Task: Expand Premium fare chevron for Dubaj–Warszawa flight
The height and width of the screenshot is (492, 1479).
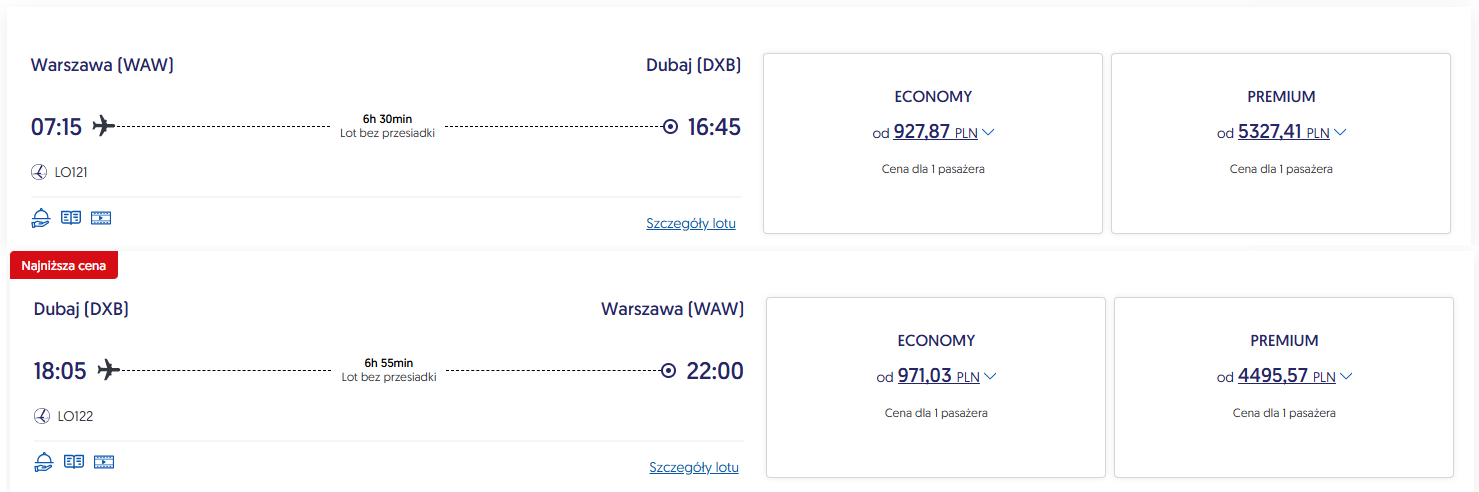Action: [1346, 376]
